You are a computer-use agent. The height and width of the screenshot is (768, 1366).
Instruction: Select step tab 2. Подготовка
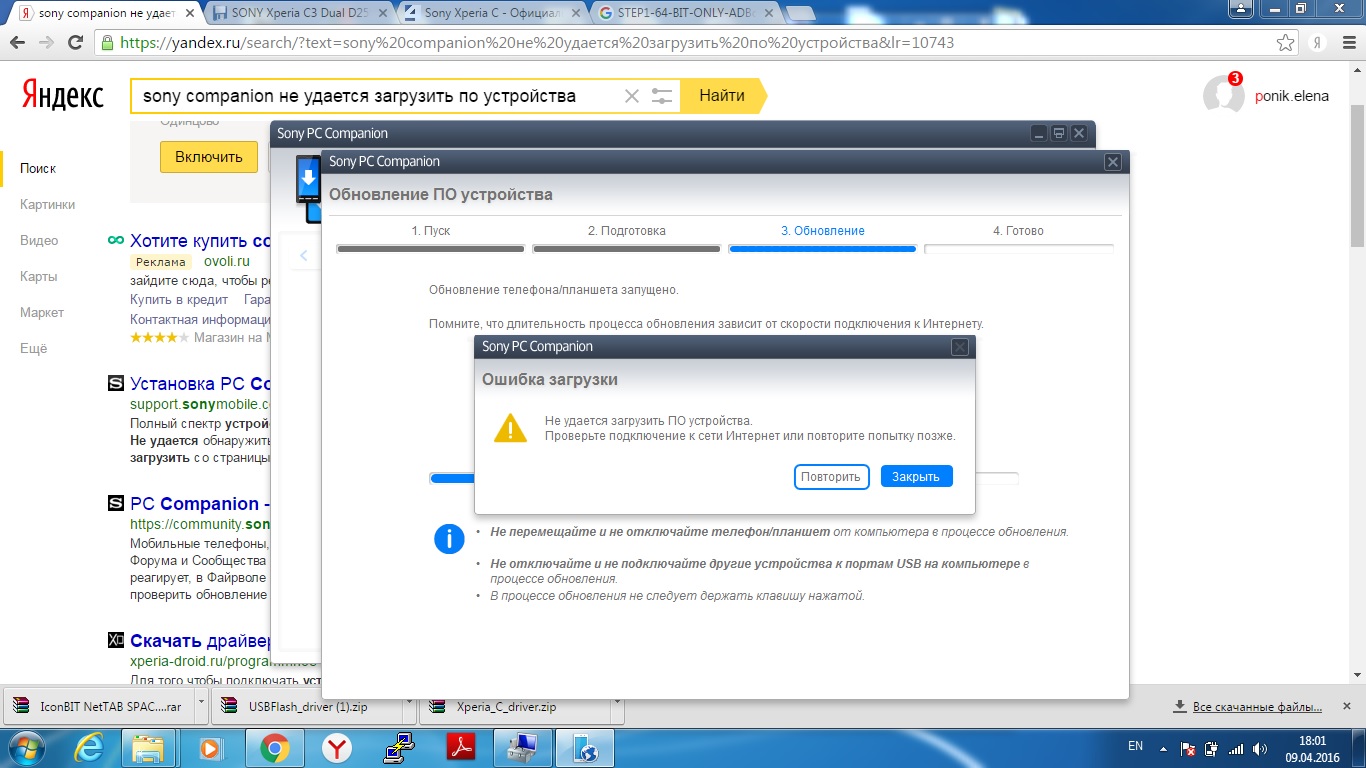point(626,231)
